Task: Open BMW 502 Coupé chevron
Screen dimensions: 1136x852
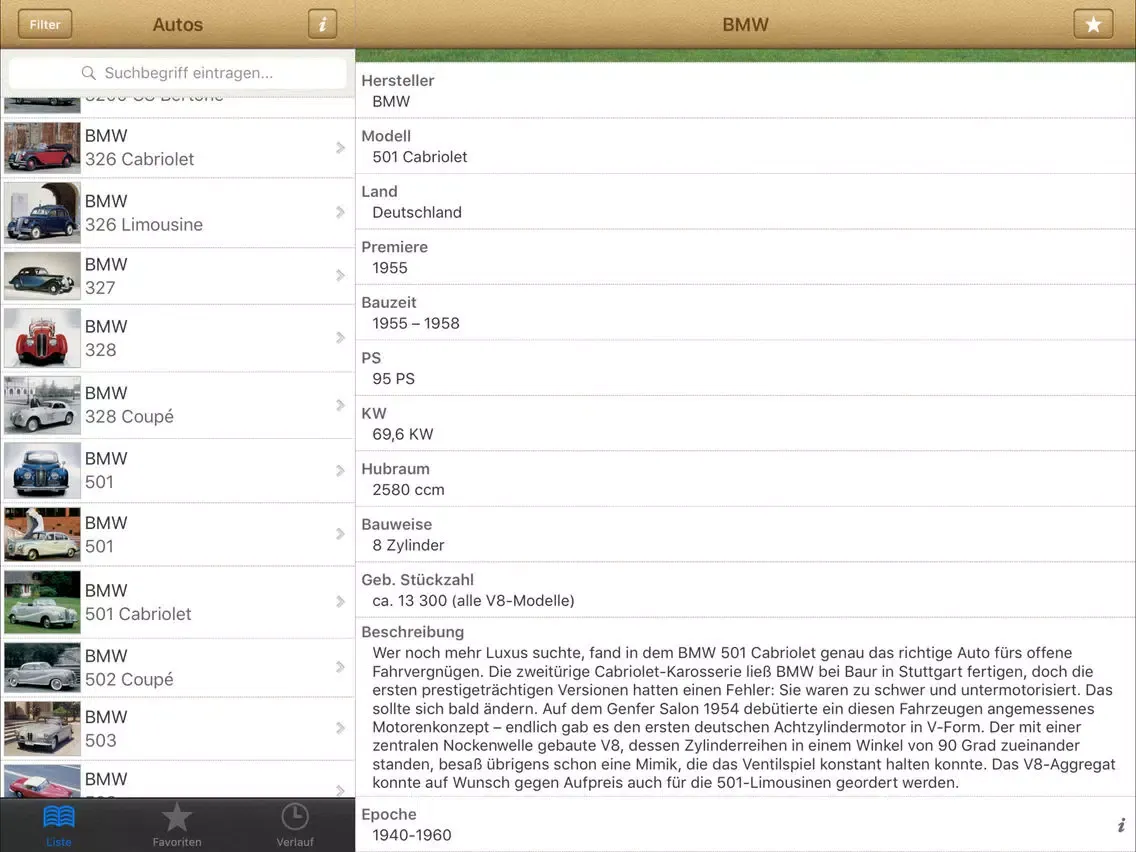Action: [x=341, y=667]
